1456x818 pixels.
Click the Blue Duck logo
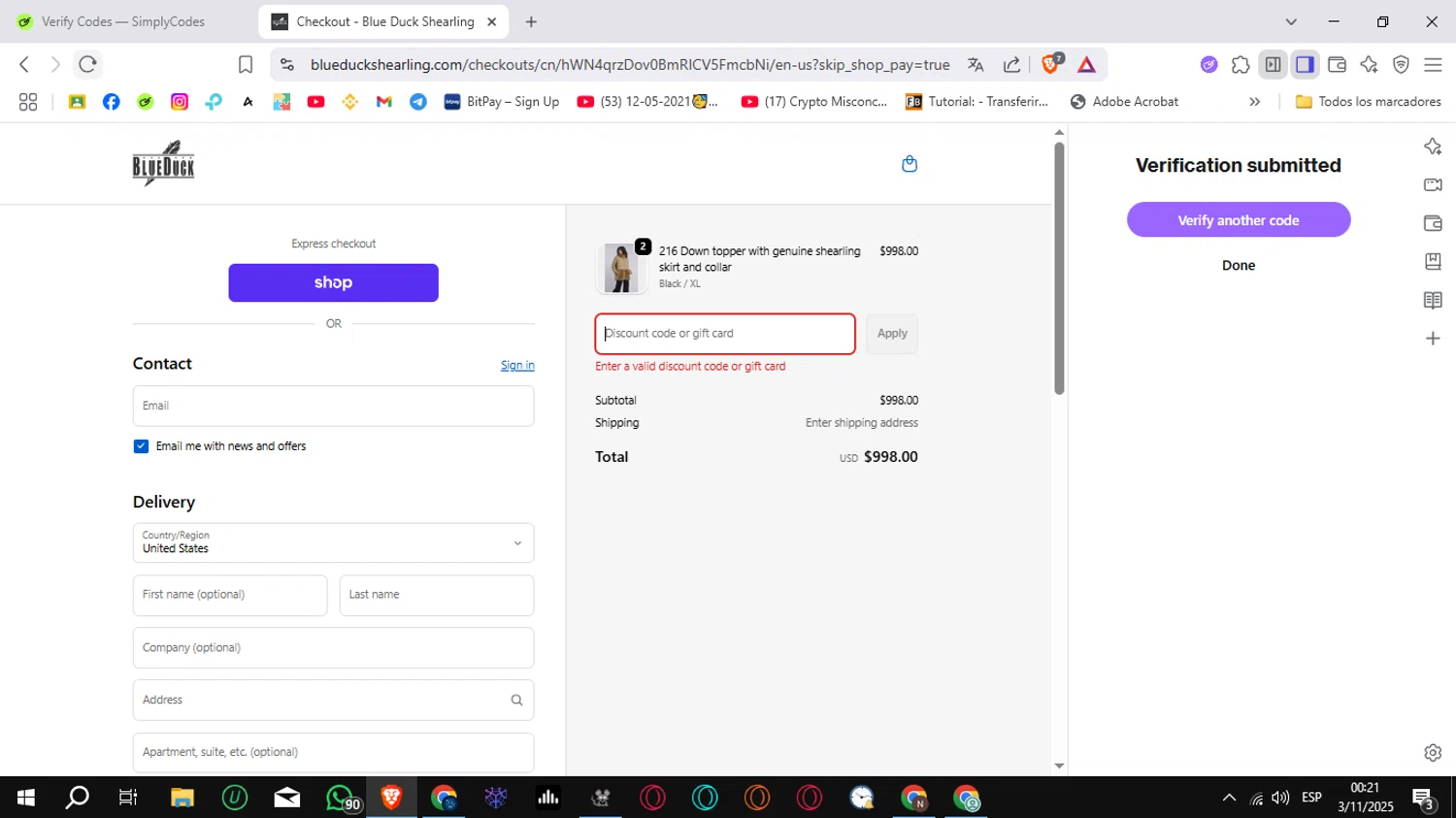(163, 163)
